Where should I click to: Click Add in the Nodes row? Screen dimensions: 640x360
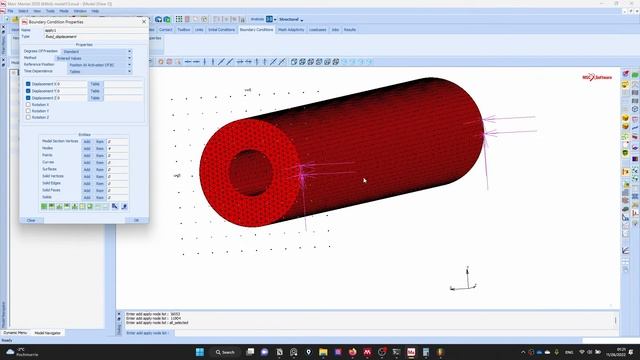(87, 149)
